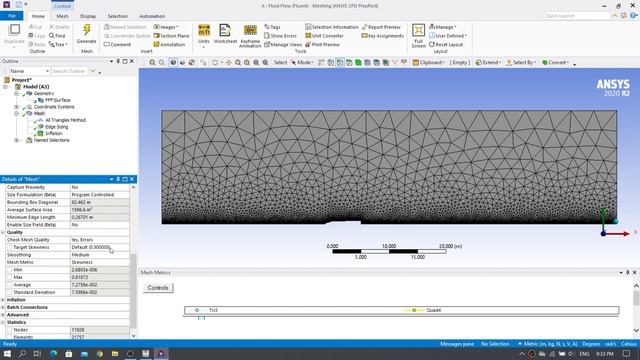Collapse the Quality section
The height and width of the screenshot is (360, 640).
point(3,232)
